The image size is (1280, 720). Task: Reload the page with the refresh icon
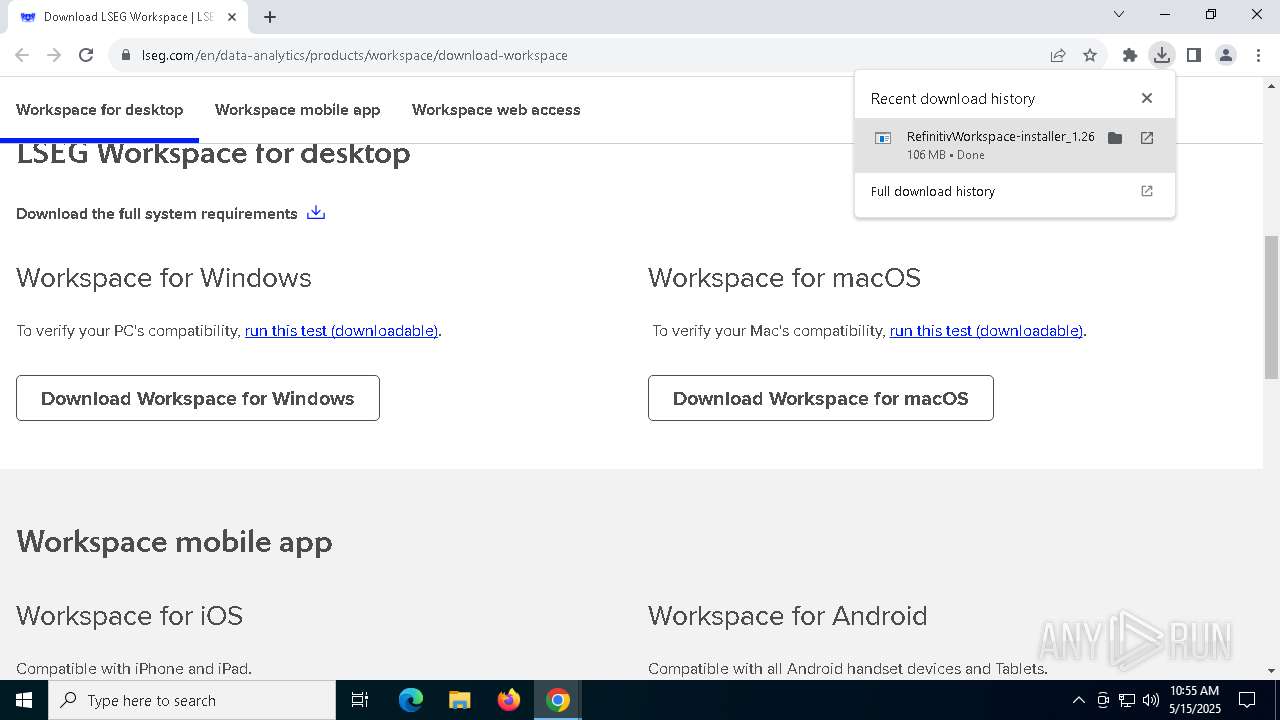coord(86,55)
